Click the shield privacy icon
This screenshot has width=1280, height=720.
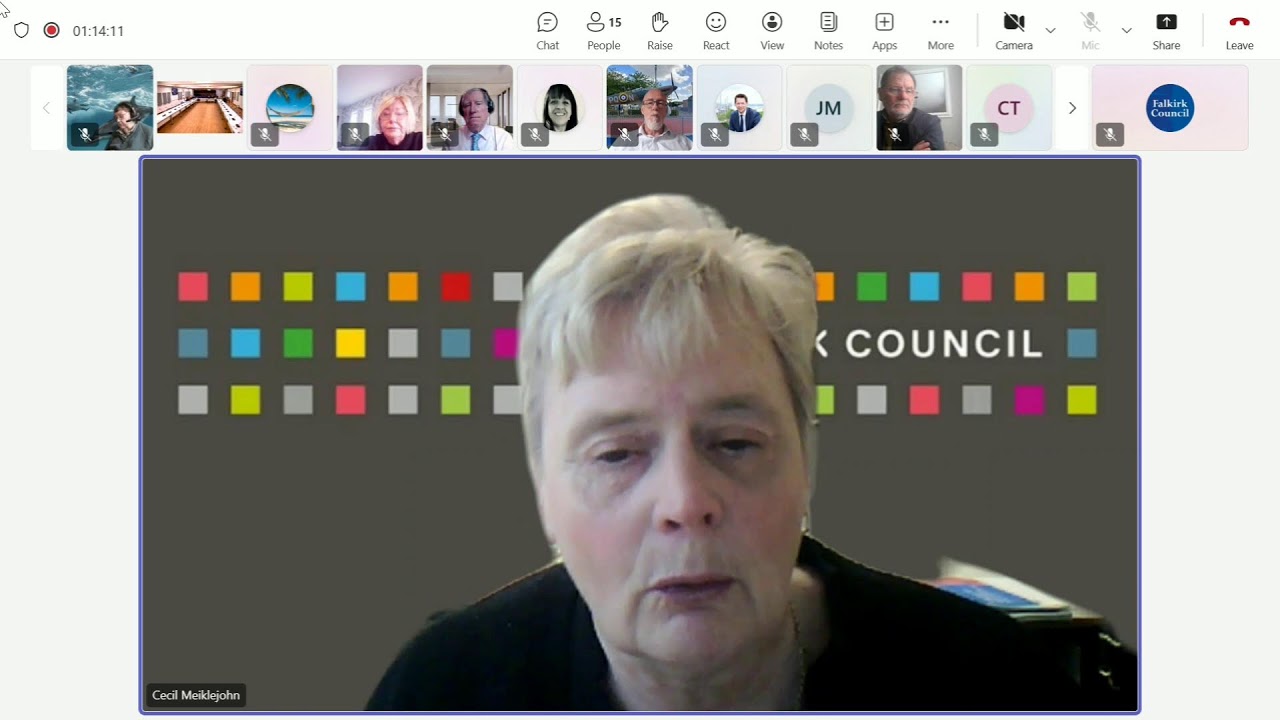click(x=21, y=31)
